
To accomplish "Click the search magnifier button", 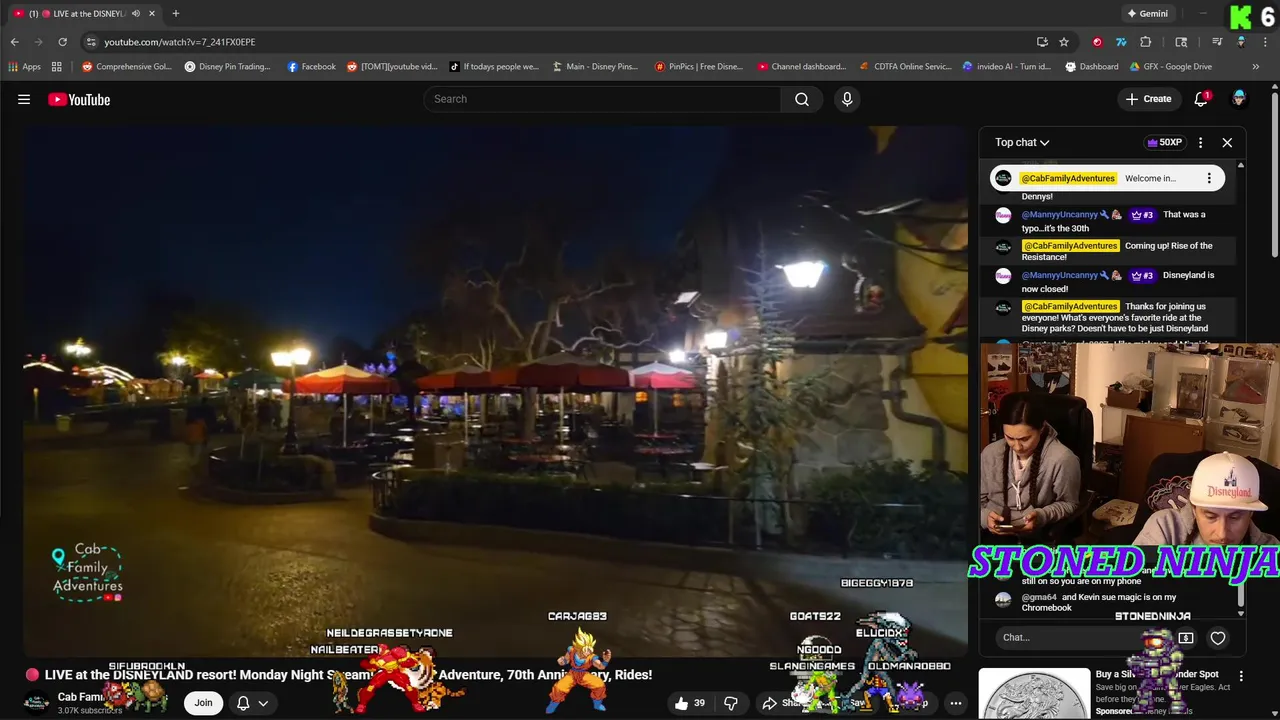I will 802,99.
